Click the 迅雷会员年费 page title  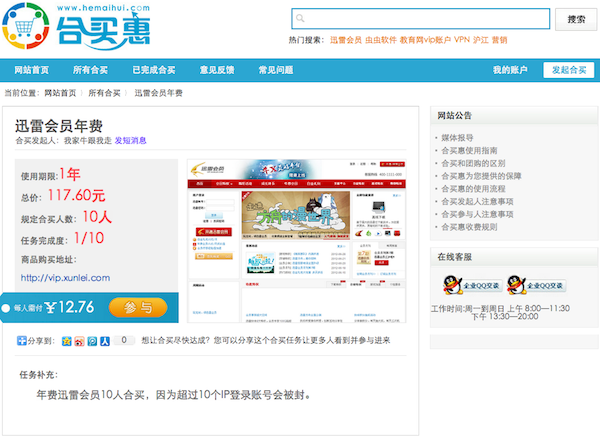click(59, 126)
